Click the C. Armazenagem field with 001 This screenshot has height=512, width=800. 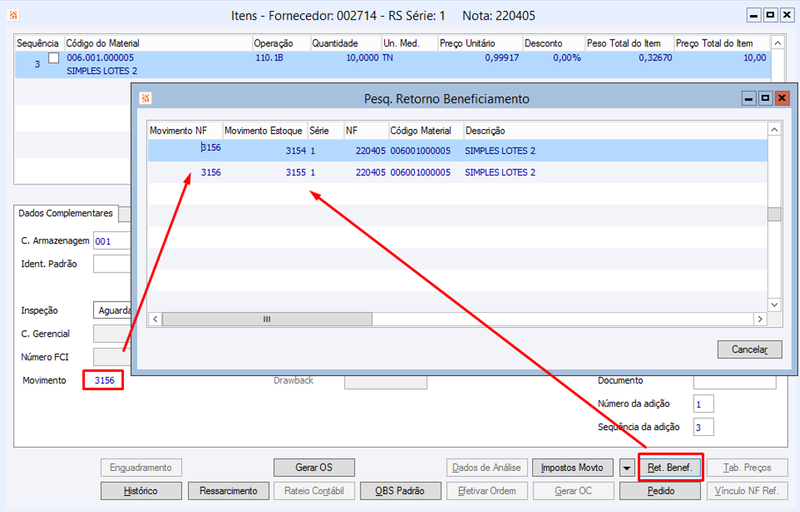point(112,241)
